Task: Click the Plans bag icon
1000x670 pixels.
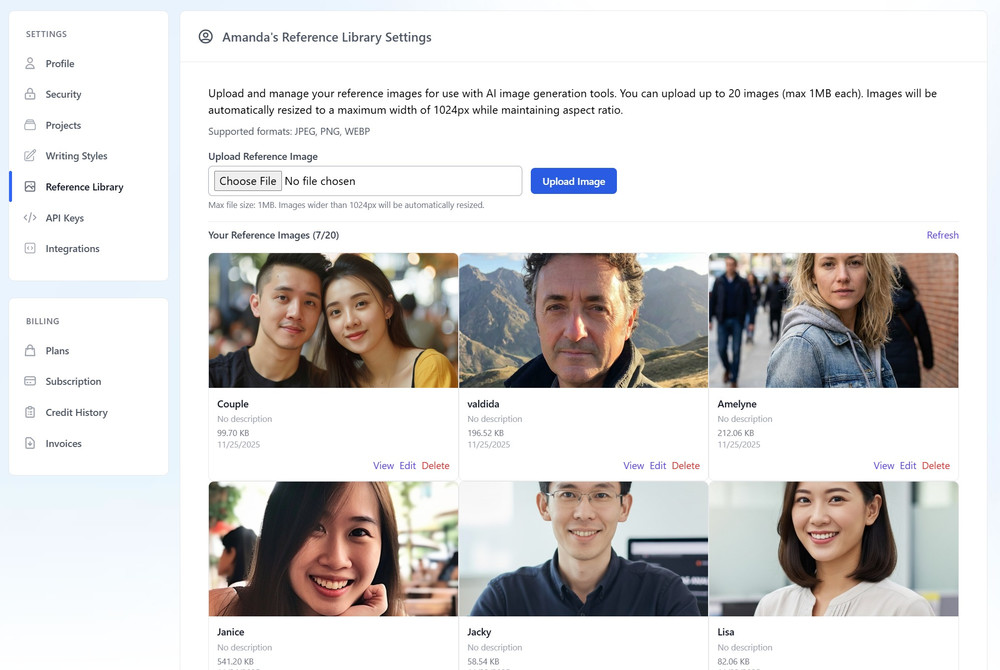Action: pos(30,351)
